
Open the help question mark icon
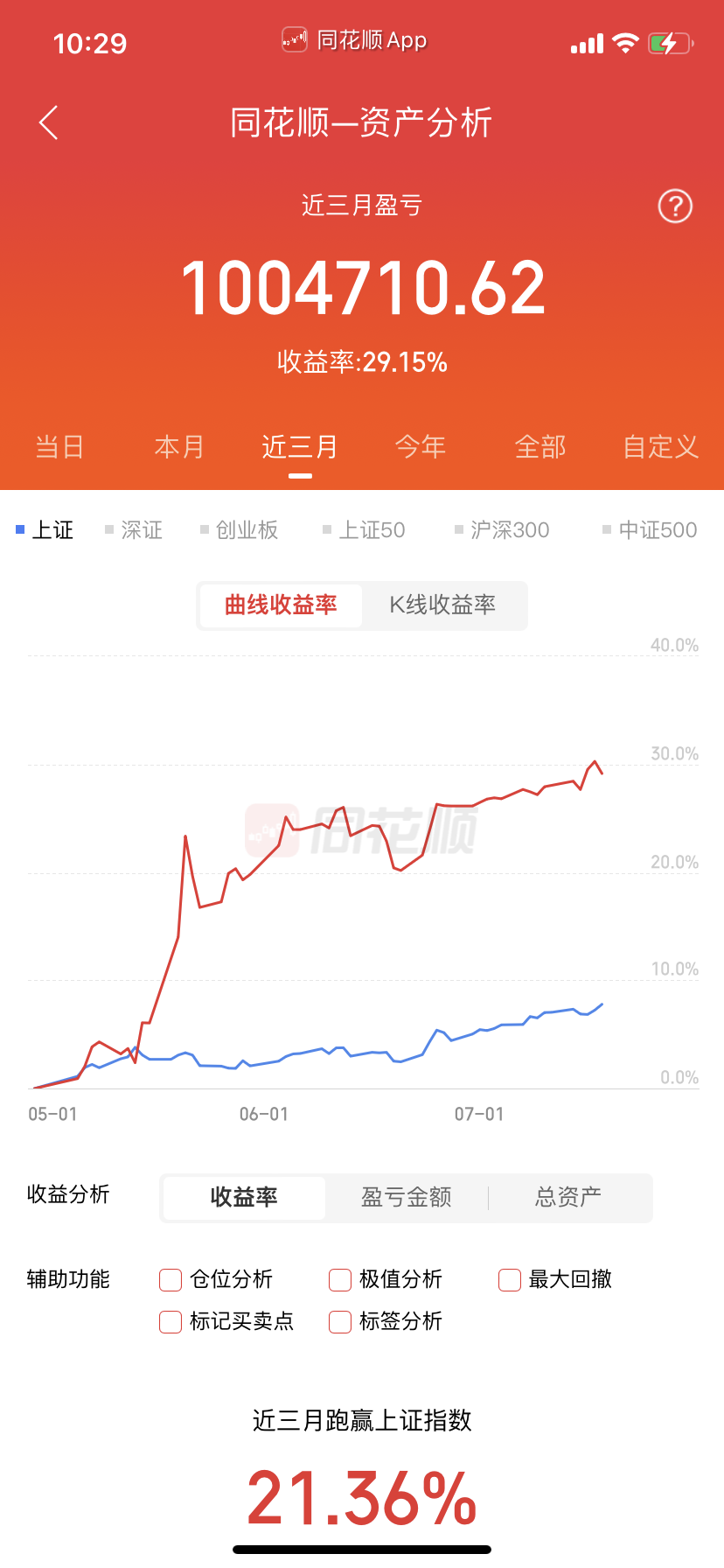(x=675, y=206)
